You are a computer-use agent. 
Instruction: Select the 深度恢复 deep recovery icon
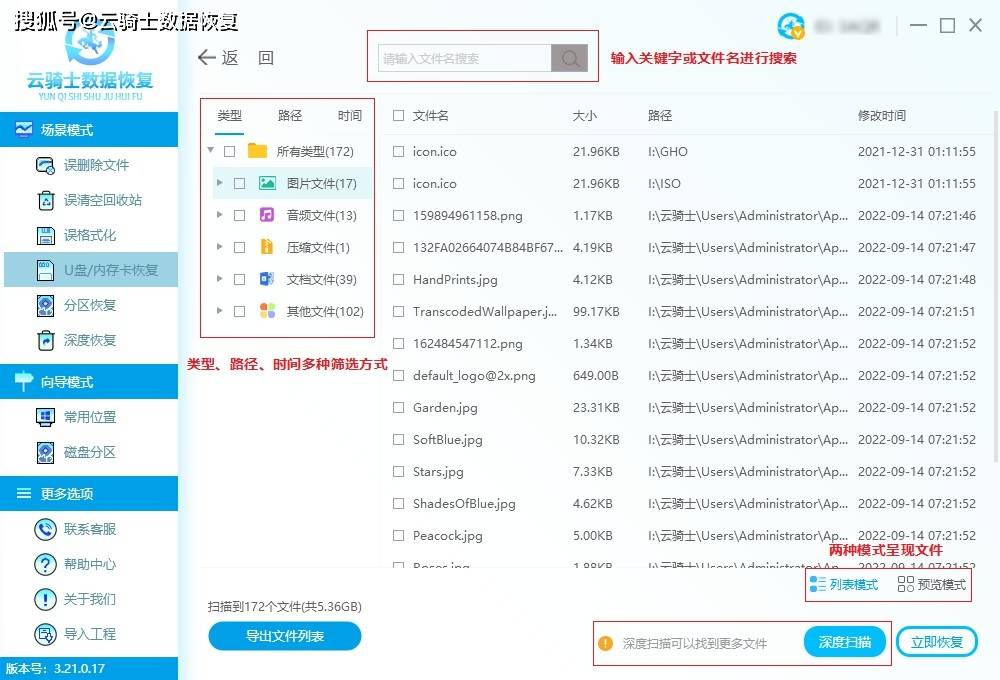[45, 341]
